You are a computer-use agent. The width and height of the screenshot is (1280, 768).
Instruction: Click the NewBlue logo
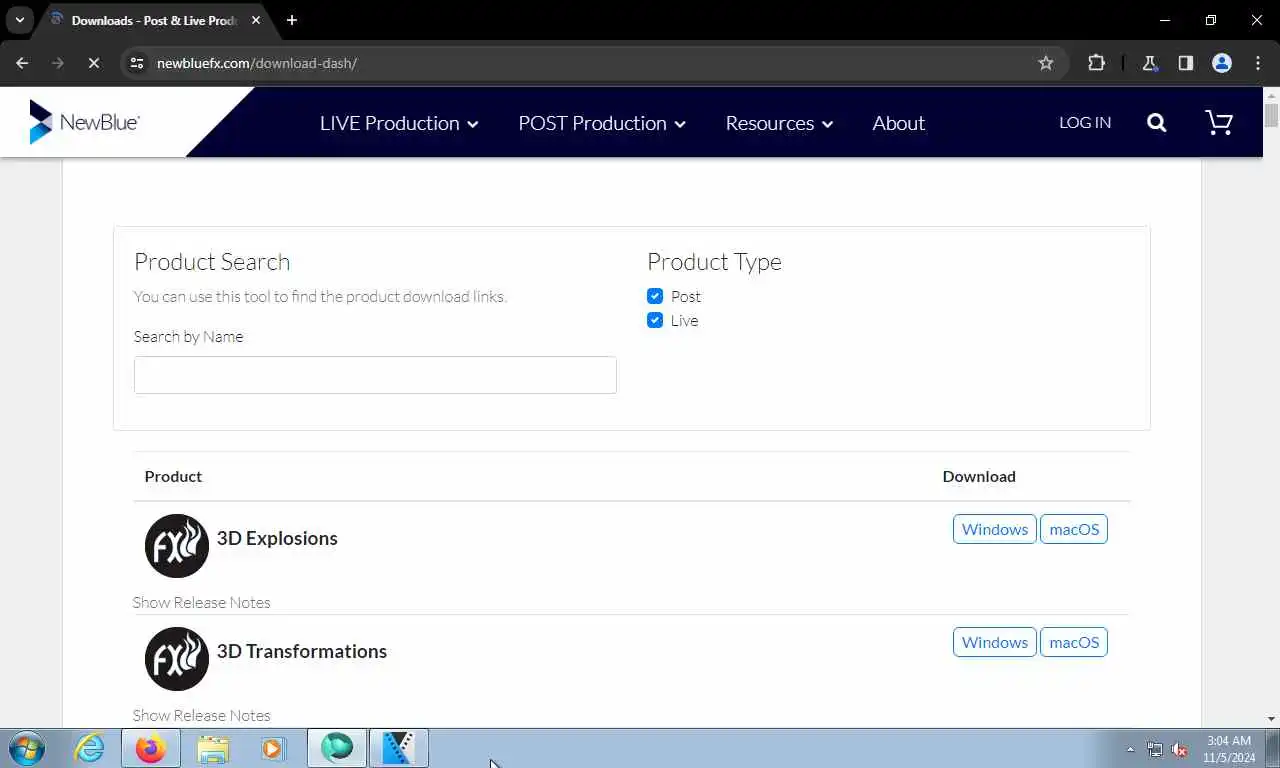click(85, 122)
